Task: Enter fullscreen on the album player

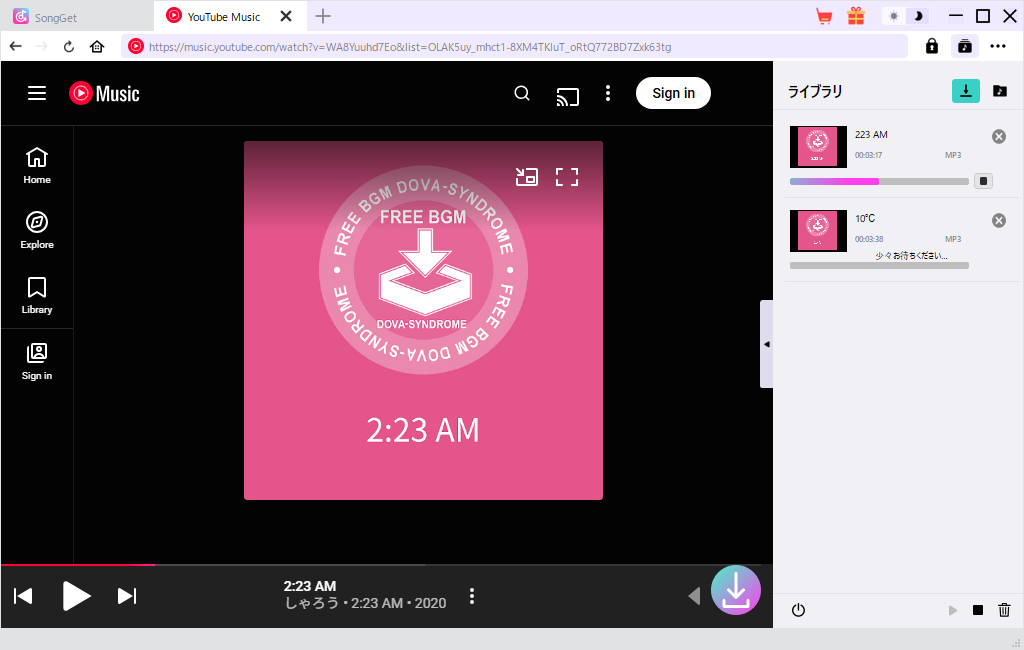Action: coord(567,177)
